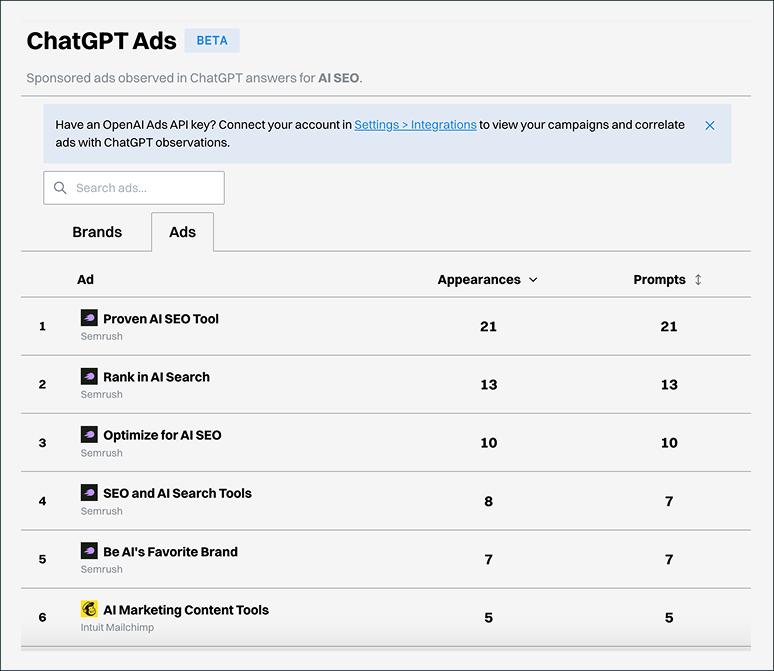Click Semrush logo beside Be AI's Favorite Brand
774x671 pixels.
89,551
